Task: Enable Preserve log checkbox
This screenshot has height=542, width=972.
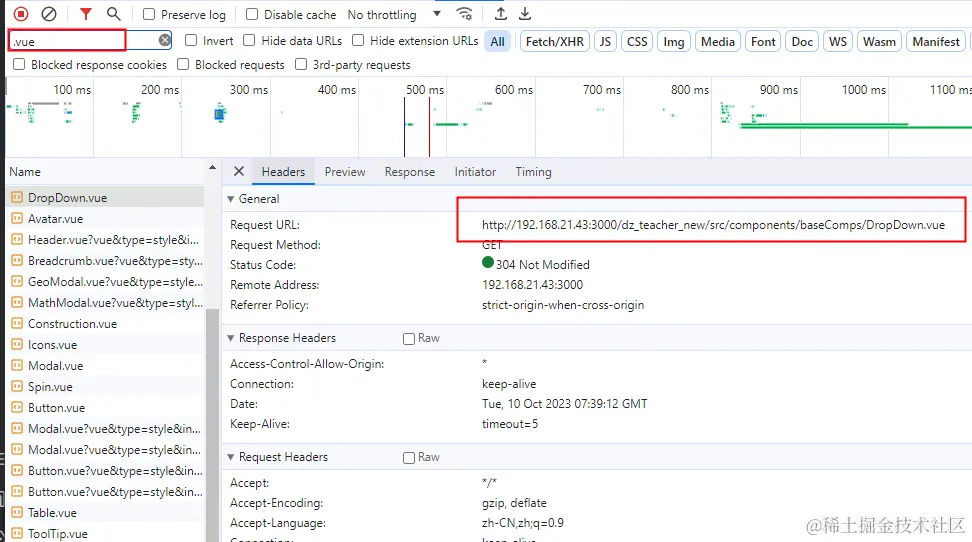Action: click(x=149, y=14)
